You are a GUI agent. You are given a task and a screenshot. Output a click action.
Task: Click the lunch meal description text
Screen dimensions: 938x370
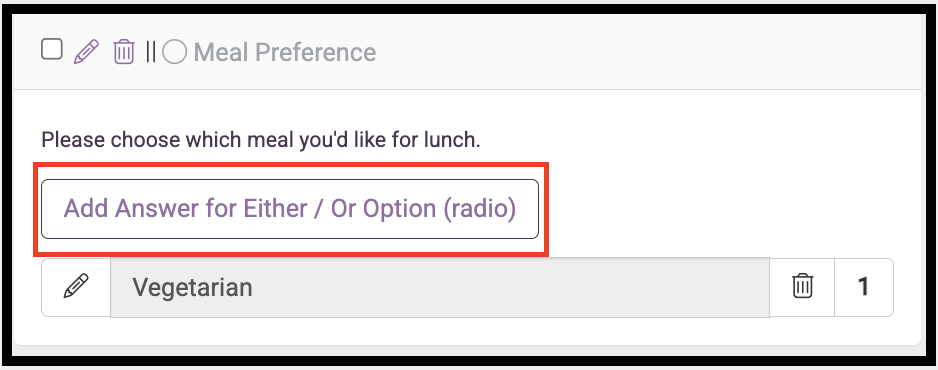261,140
